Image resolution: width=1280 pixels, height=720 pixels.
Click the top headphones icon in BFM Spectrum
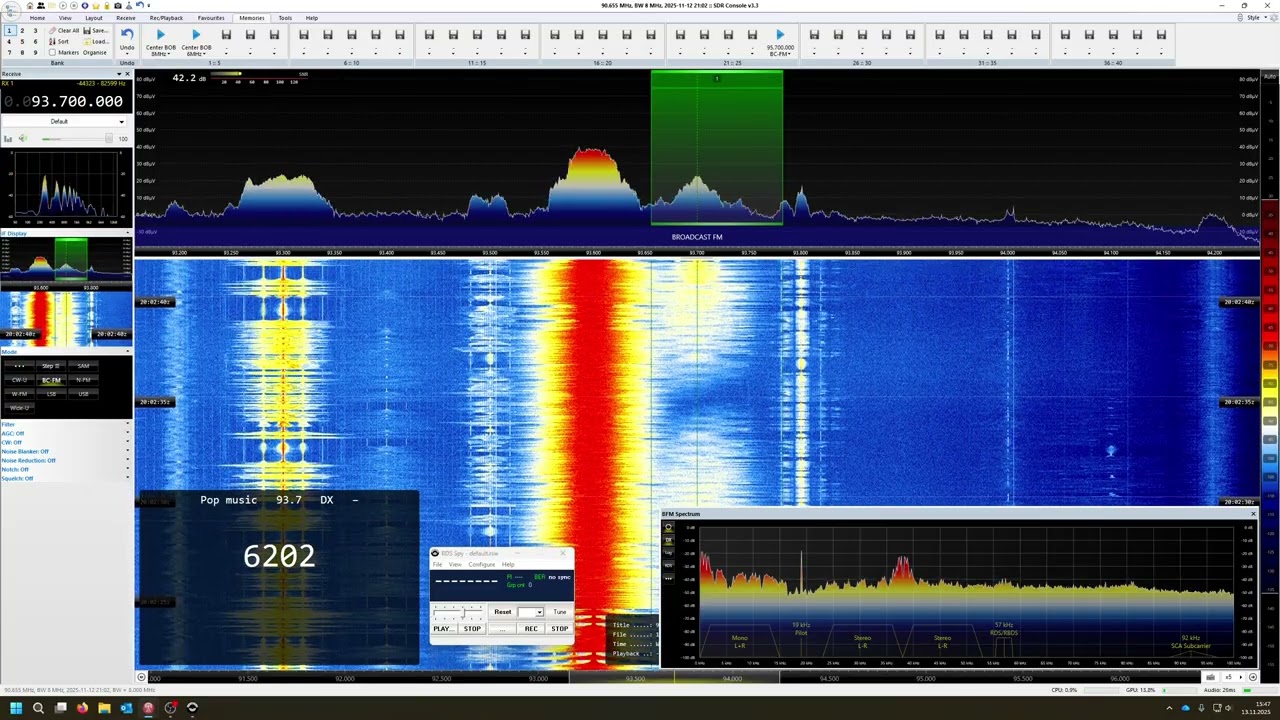pos(669,527)
